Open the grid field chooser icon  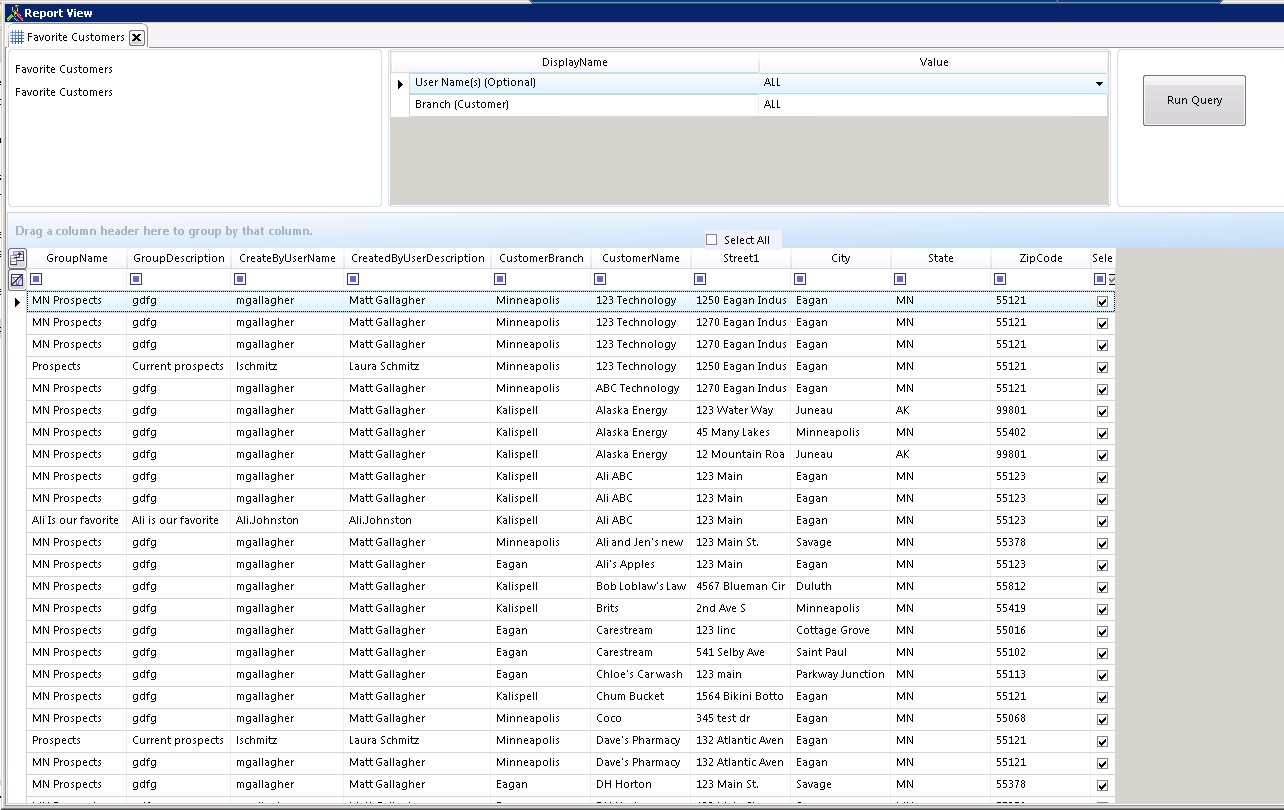17,258
